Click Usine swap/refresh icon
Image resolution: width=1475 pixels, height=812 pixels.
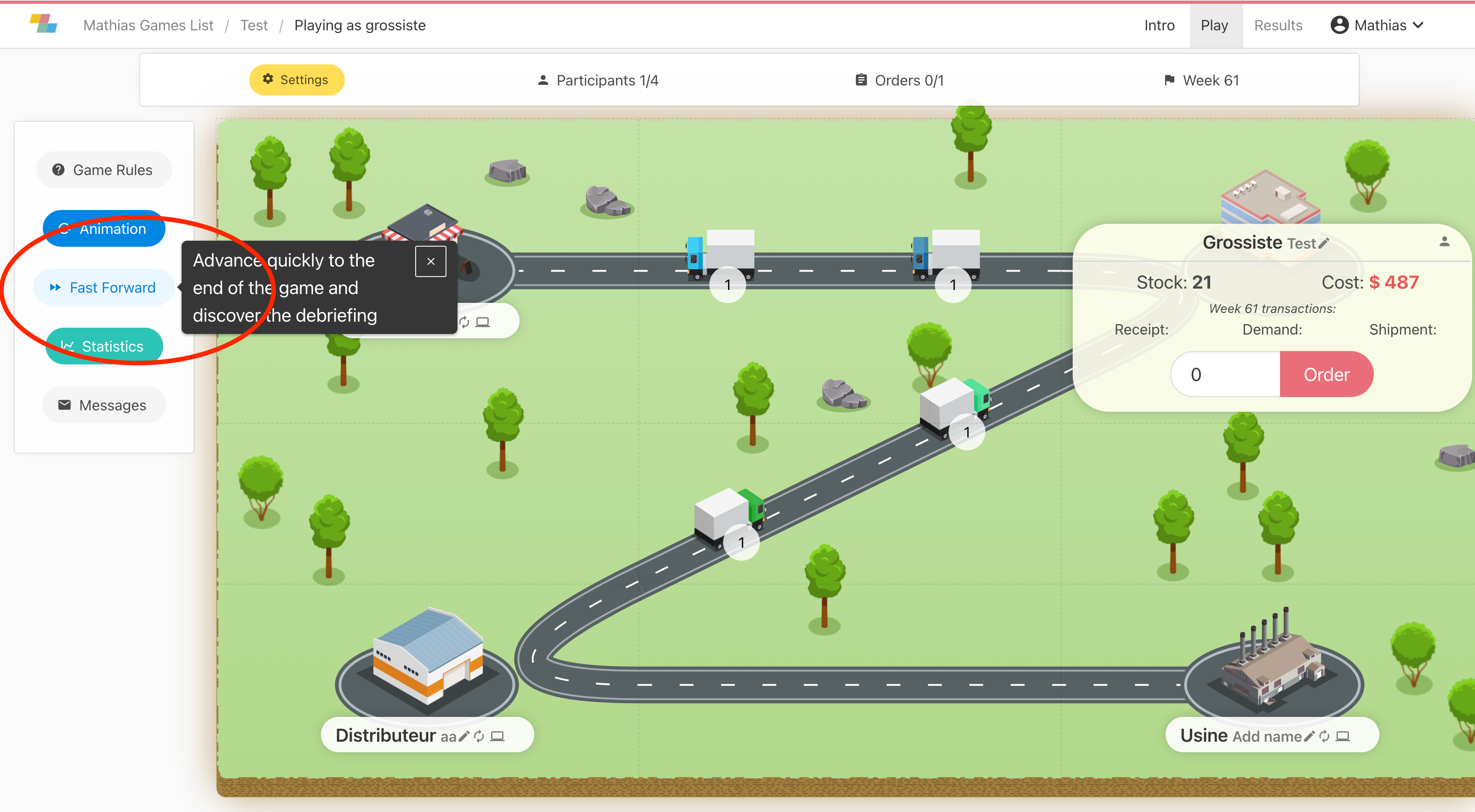(x=1324, y=736)
